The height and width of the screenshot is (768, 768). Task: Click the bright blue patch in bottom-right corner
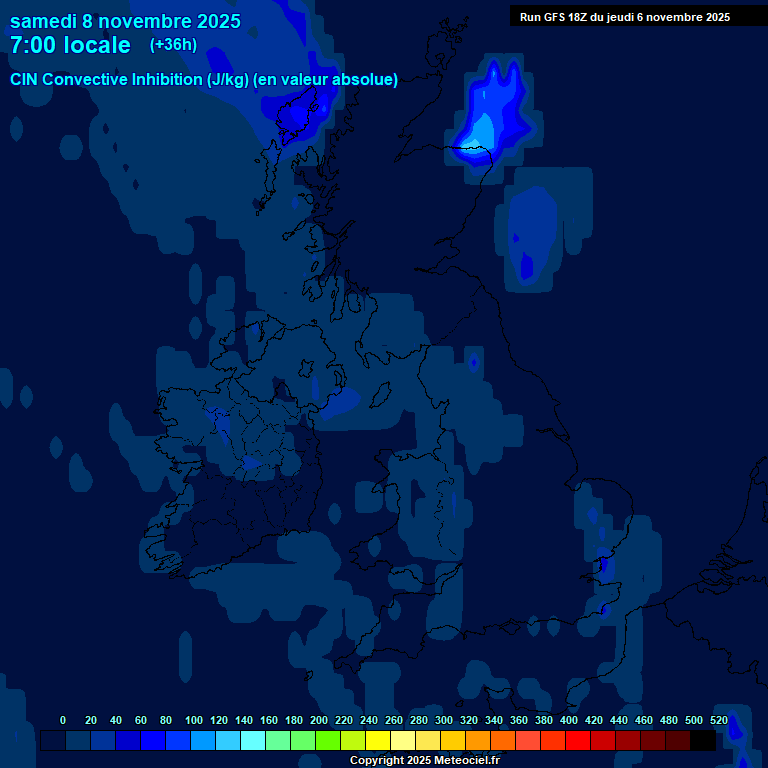click(737, 730)
